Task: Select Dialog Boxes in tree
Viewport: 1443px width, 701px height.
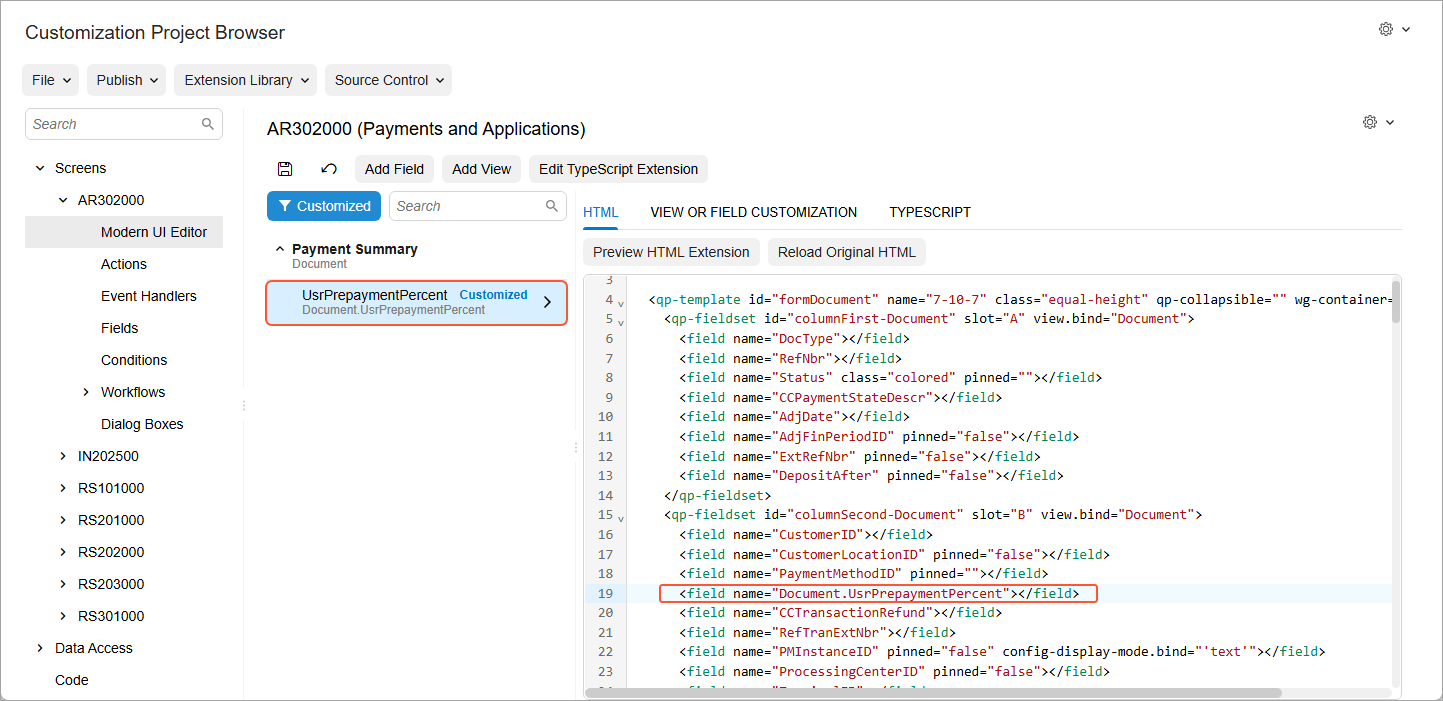Action: point(142,424)
